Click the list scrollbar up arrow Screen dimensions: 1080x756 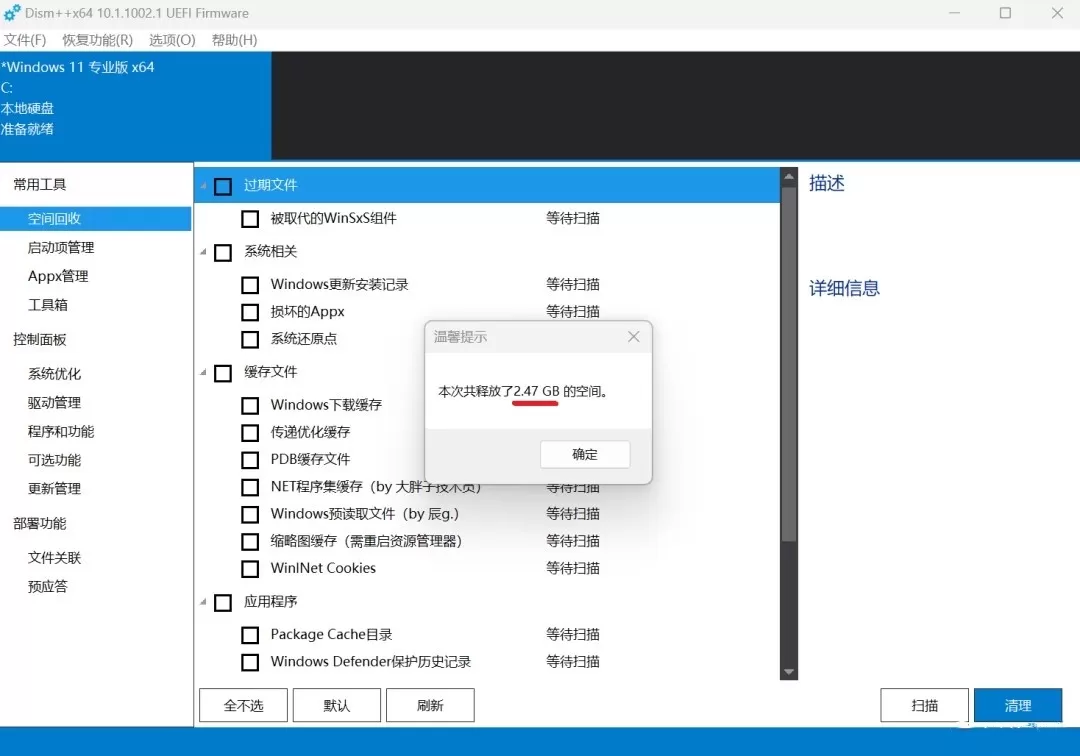[x=789, y=177]
